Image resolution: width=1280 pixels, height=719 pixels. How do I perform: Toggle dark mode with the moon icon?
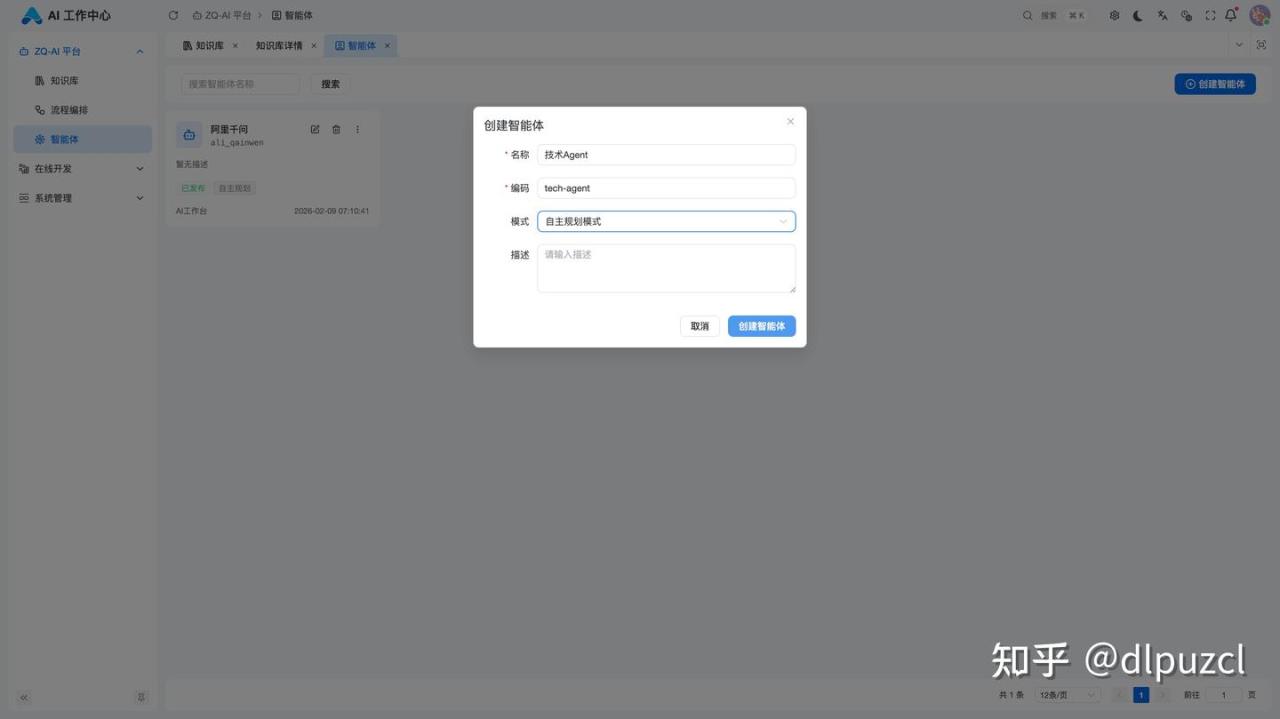click(1138, 16)
